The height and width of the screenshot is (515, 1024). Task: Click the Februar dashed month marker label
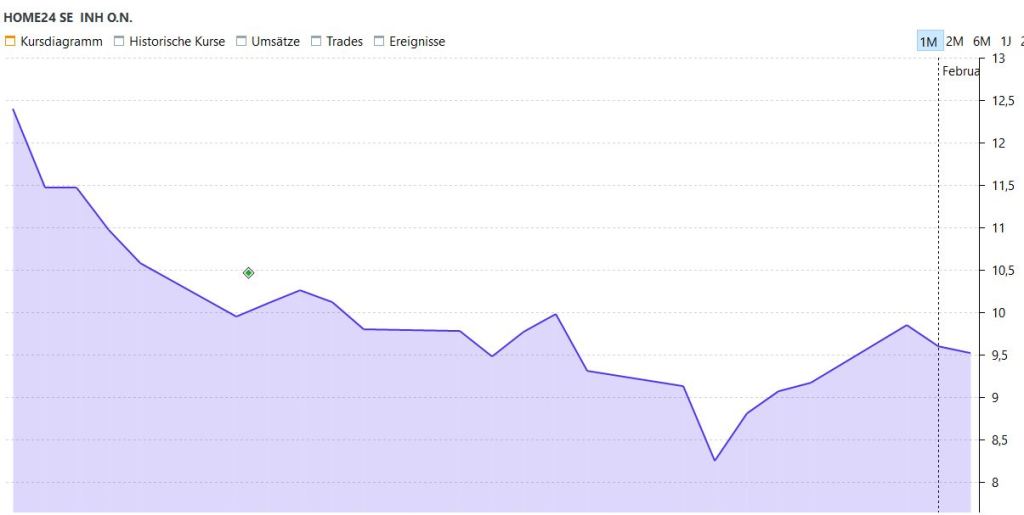click(x=960, y=71)
